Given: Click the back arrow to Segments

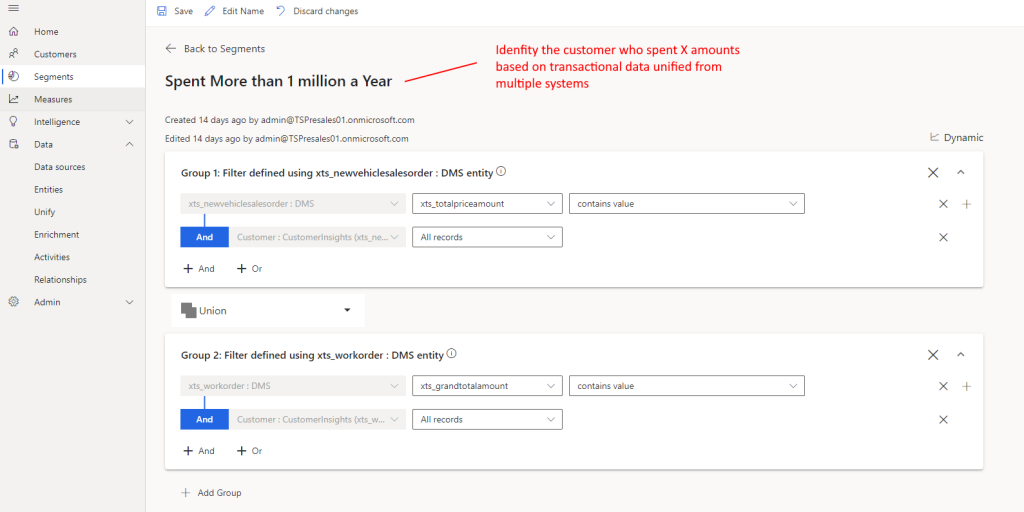Looking at the screenshot, I should pos(171,48).
